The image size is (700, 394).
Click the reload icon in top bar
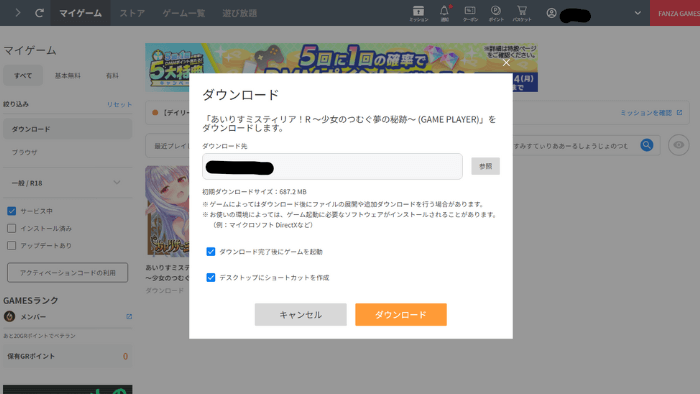39,13
